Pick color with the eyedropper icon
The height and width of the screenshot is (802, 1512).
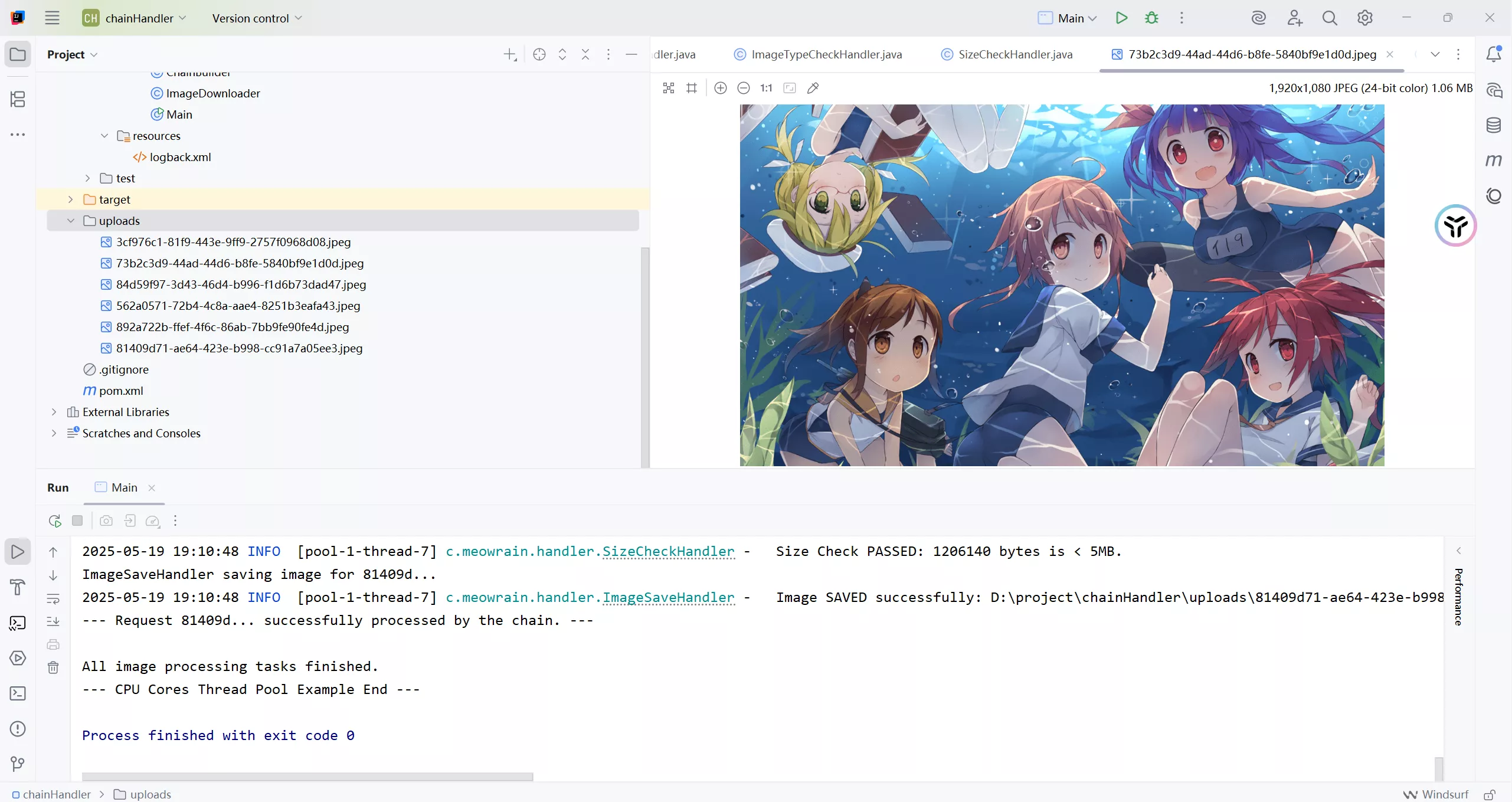tap(813, 88)
